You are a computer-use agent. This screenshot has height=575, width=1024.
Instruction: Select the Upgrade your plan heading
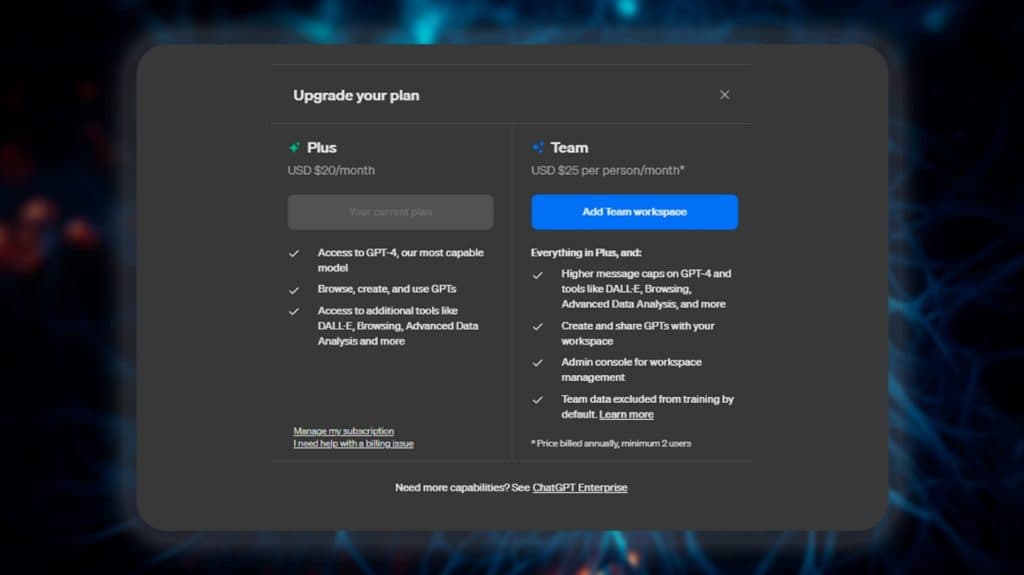[x=356, y=95]
